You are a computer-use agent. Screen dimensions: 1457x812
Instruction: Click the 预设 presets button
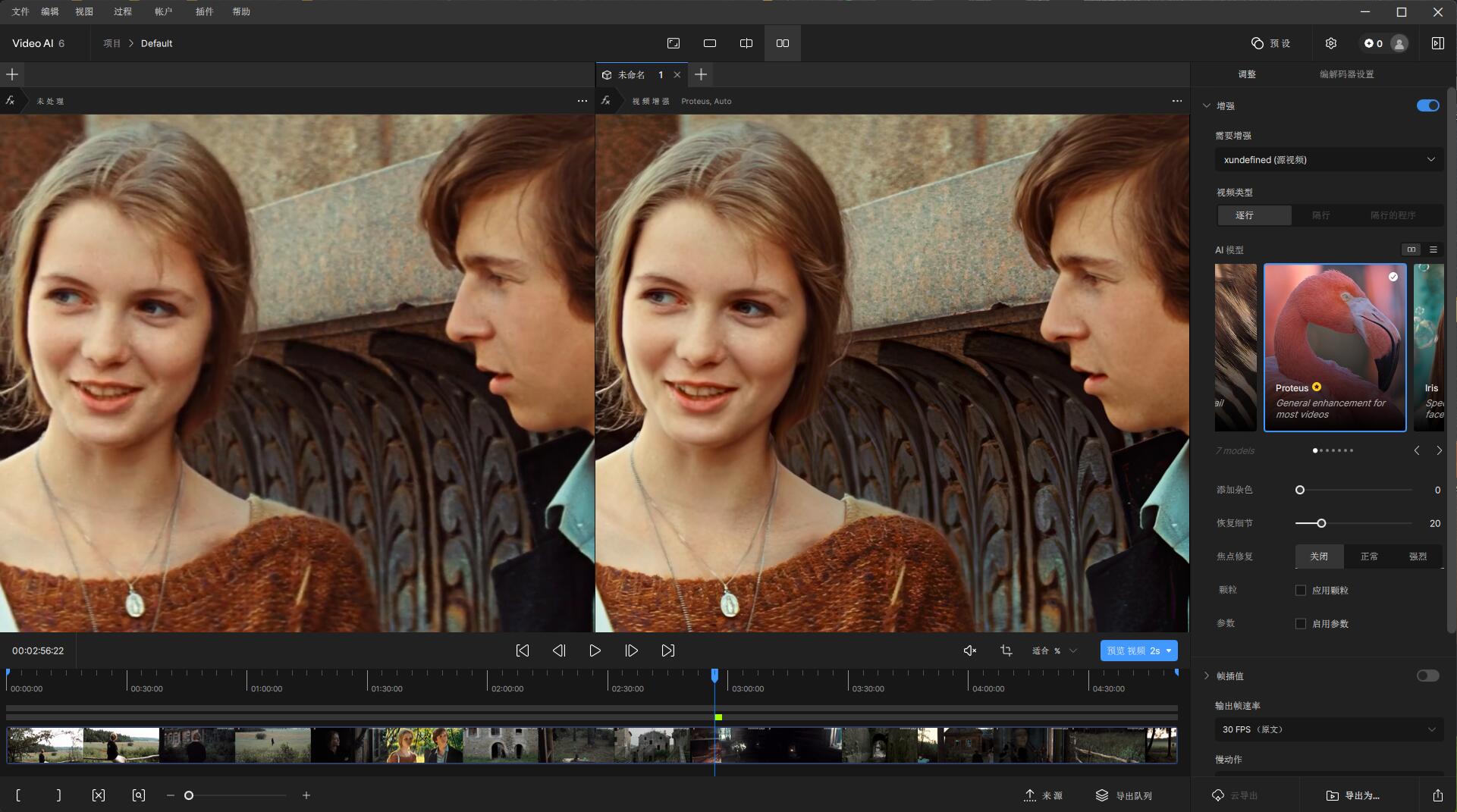point(1271,43)
